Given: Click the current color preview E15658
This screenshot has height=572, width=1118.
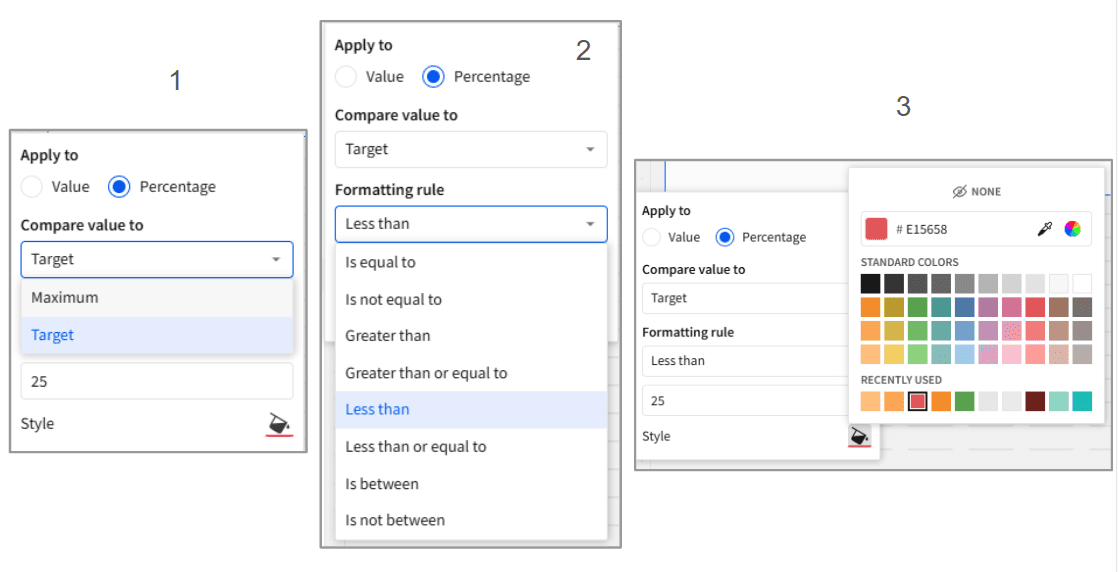Looking at the screenshot, I should point(876,229).
